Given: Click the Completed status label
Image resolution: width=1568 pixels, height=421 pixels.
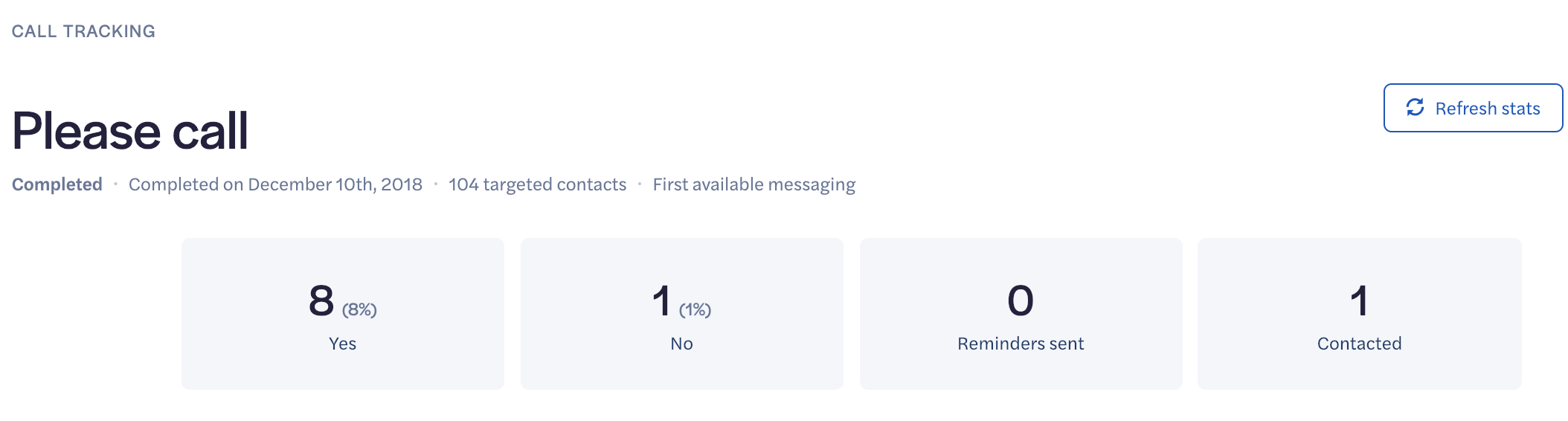Looking at the screenshot, I should (57, 184).
